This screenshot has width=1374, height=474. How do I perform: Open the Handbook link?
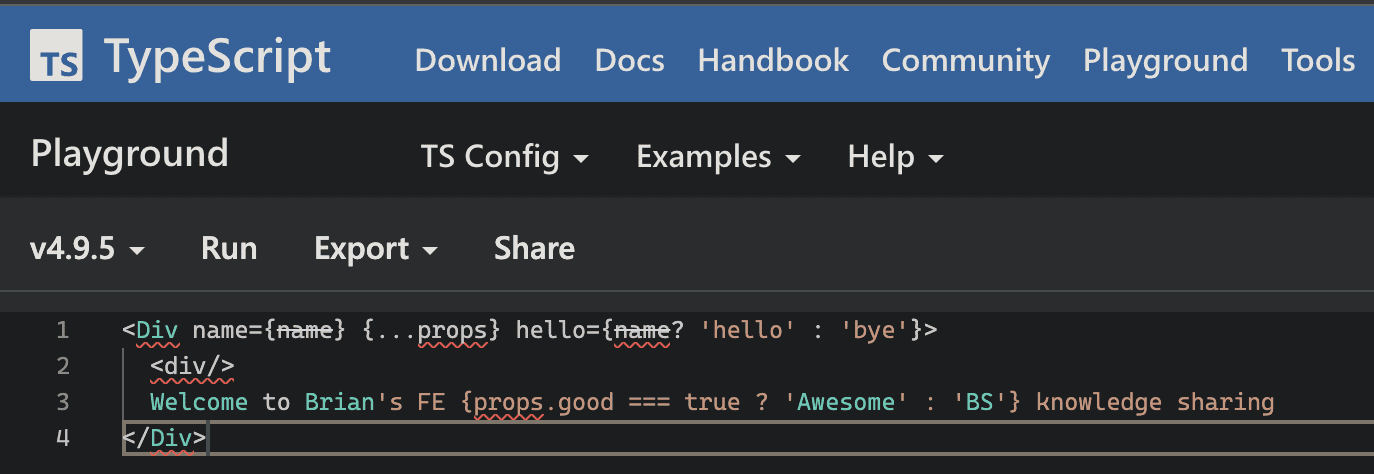click(773, 60)
